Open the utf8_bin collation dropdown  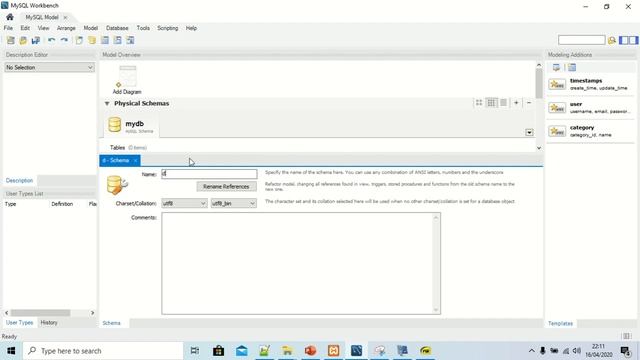pos(233,203)
